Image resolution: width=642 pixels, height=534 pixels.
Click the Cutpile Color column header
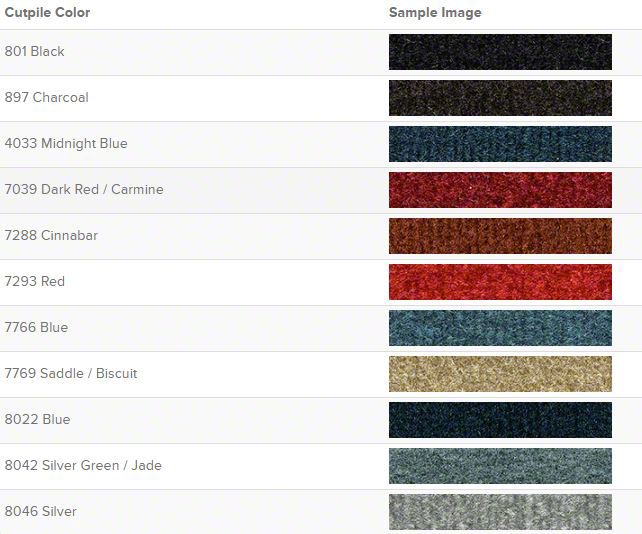(47, 12)
